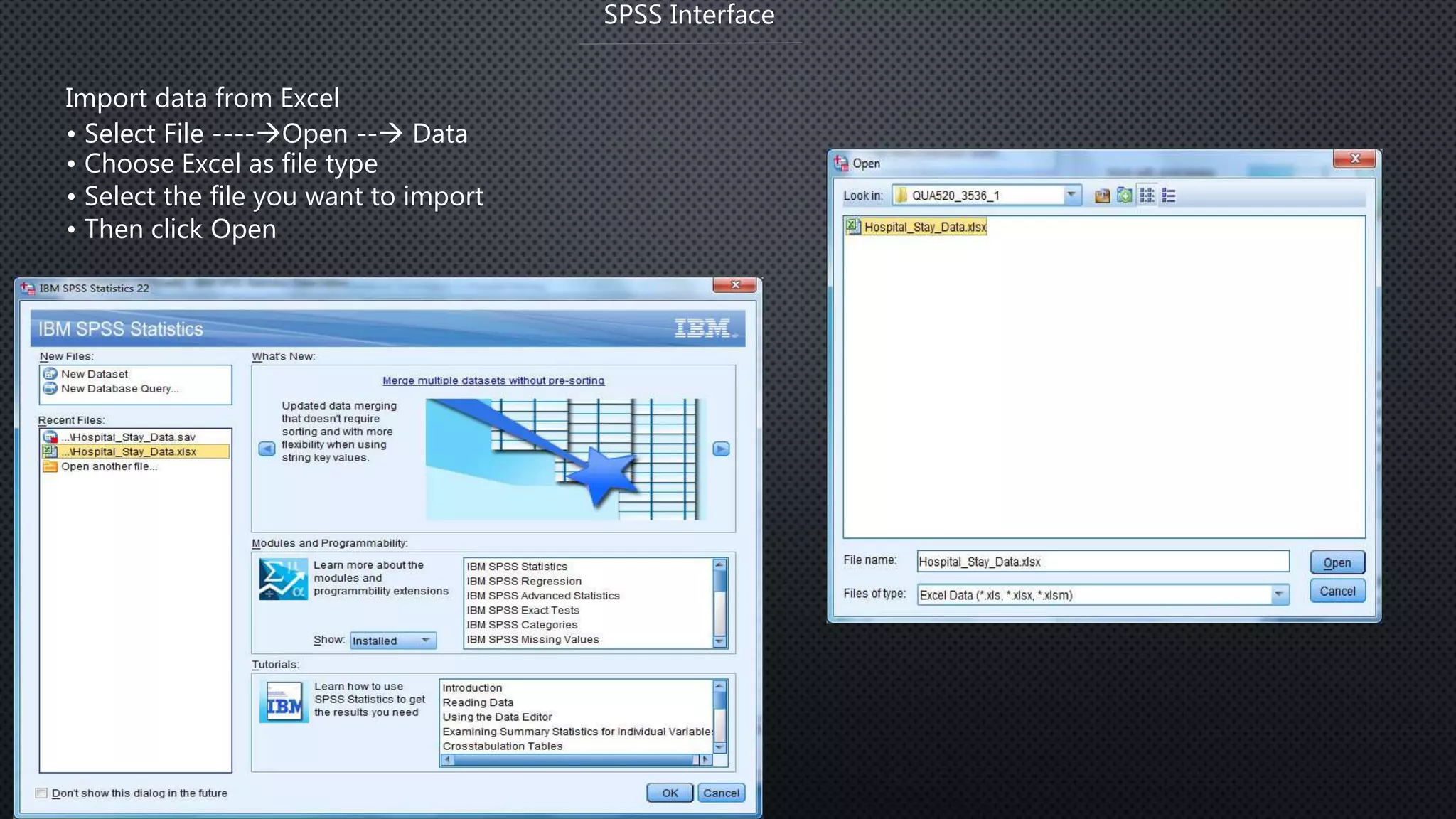Click the Open button in file dialog
Viewport: 1456px width, 819px height.
(x=1337, y=562)
